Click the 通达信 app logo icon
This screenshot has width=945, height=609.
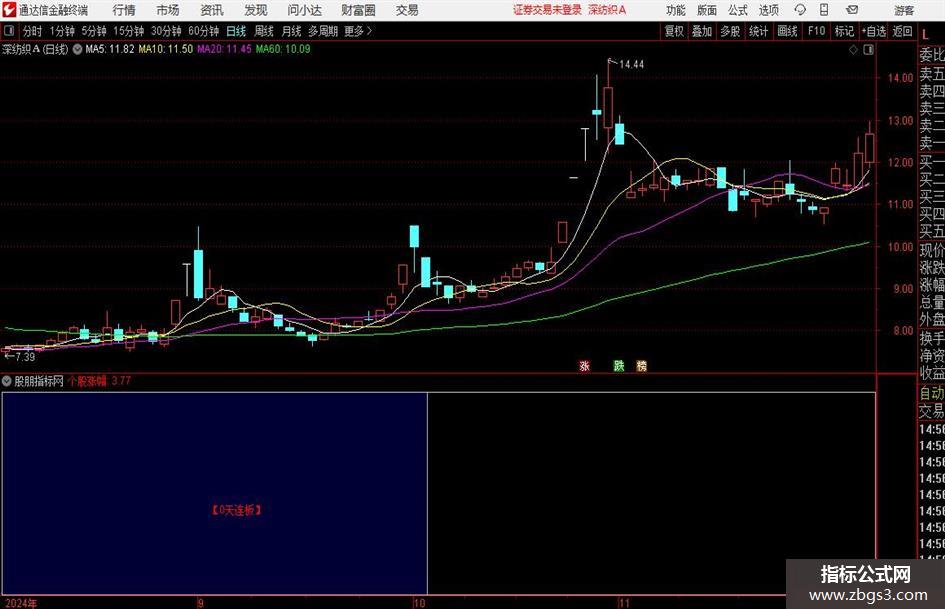(9, 10)
